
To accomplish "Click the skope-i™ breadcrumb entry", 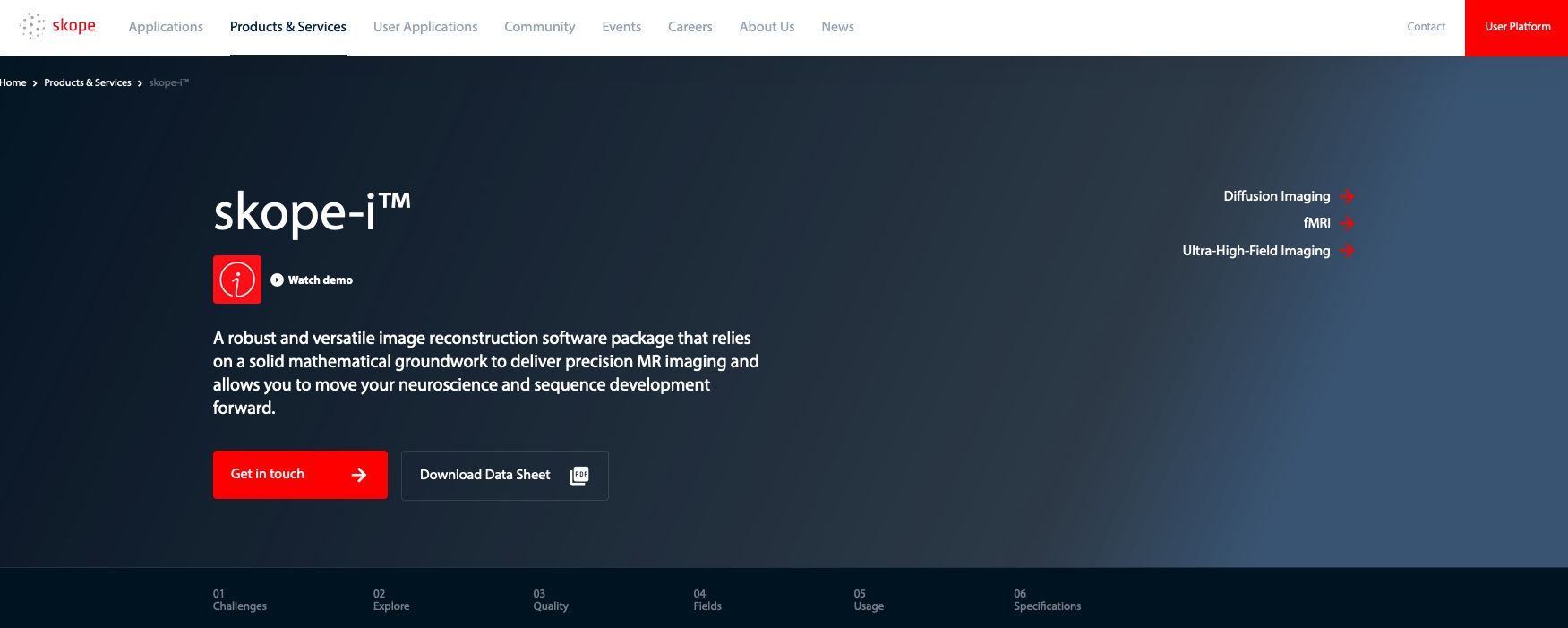I will pos(169,82).
